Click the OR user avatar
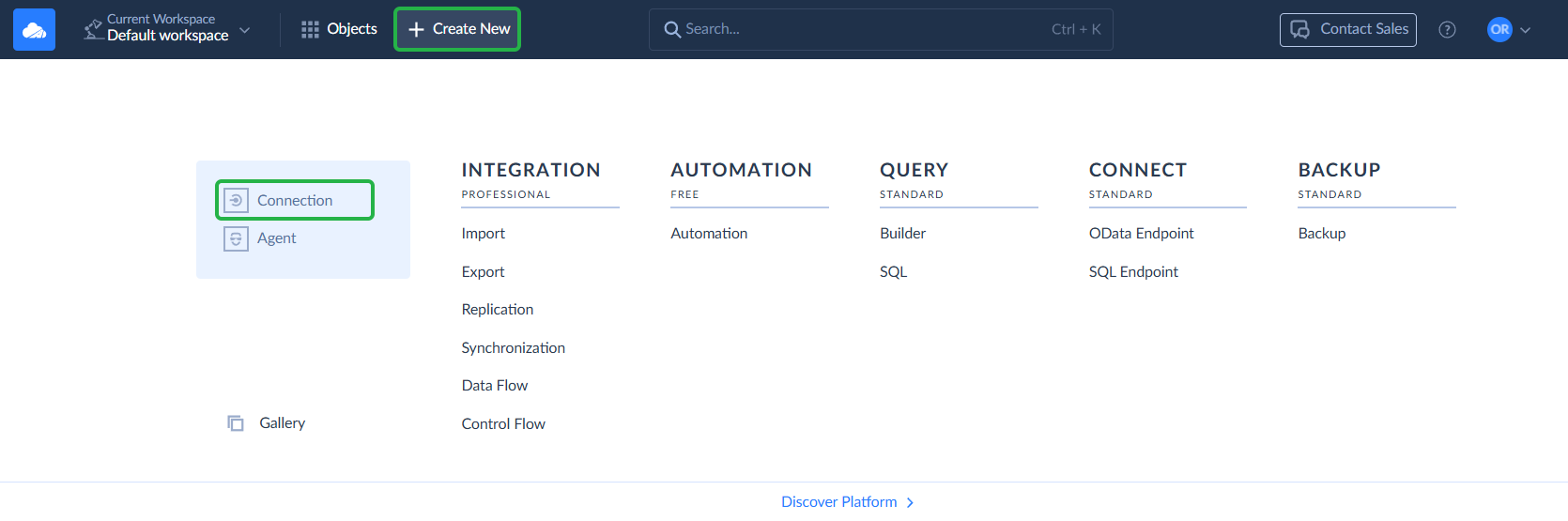 pos(1499,30)
